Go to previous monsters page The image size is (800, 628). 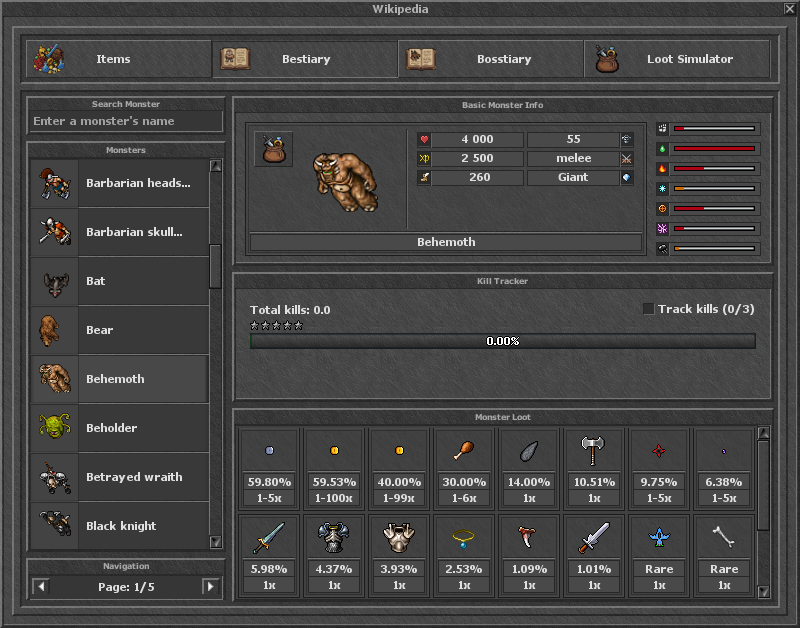pyautogui.click(x=41, y=587)
